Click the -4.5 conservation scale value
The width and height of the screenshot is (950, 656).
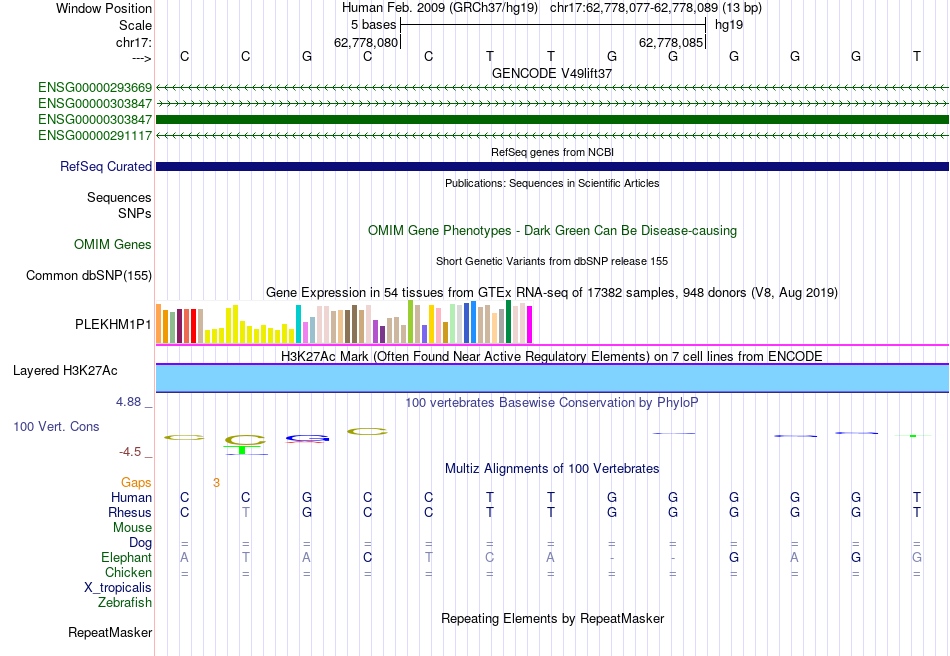[130, 452]
